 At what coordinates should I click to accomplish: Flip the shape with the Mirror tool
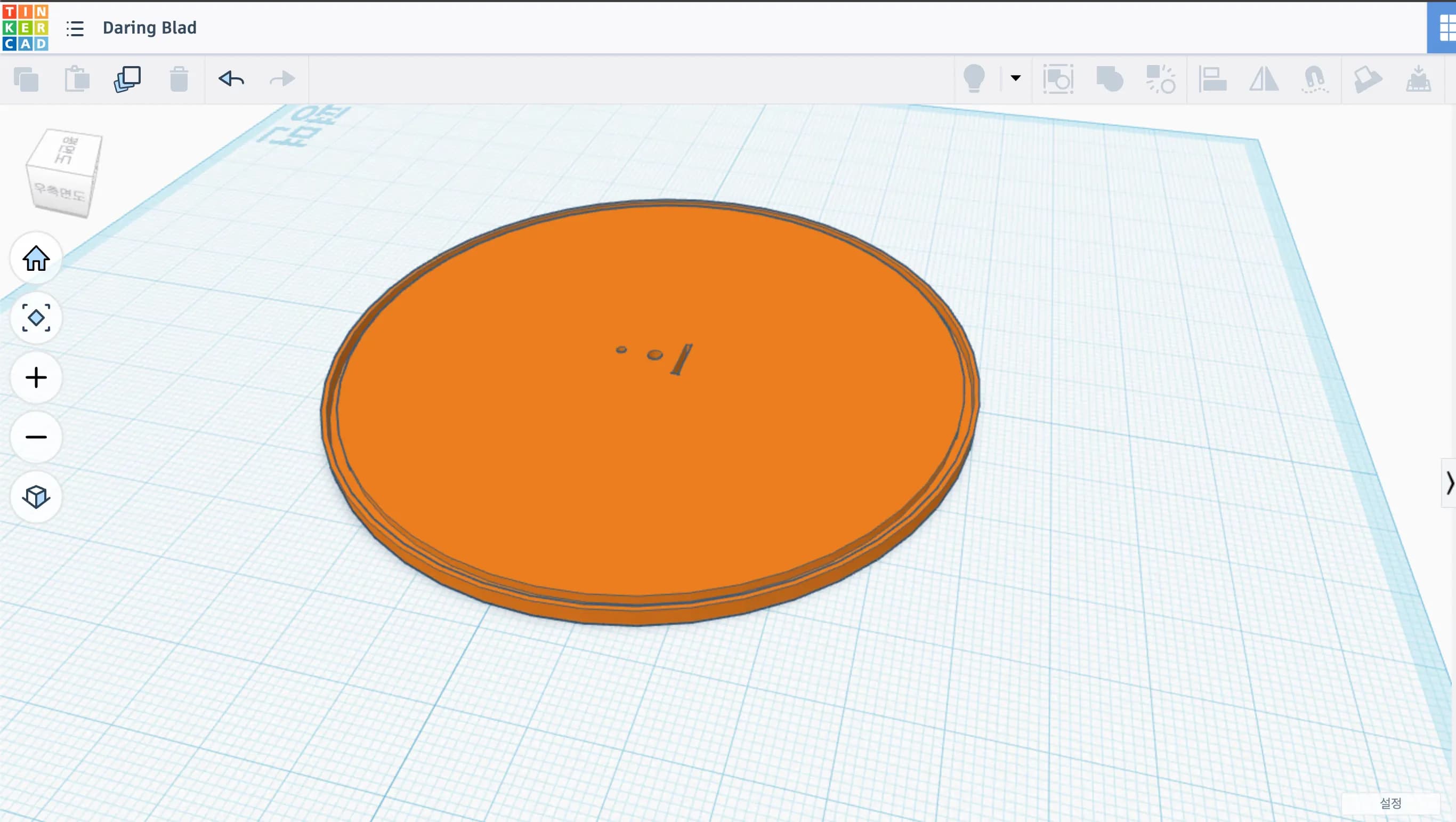point(1264,80)
